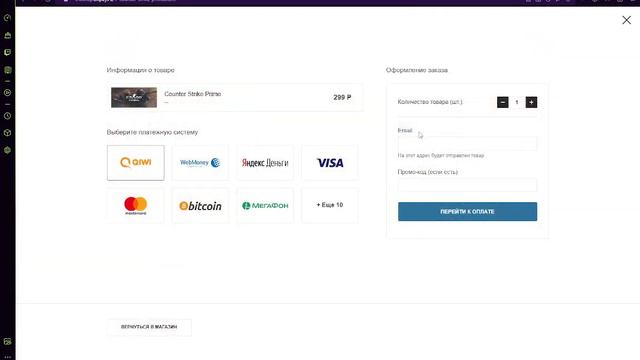Click the ПЕРЕЙТИ К ОПЛАТЕ button
Viewport: 640px width, 360px height.
[467, 211]
